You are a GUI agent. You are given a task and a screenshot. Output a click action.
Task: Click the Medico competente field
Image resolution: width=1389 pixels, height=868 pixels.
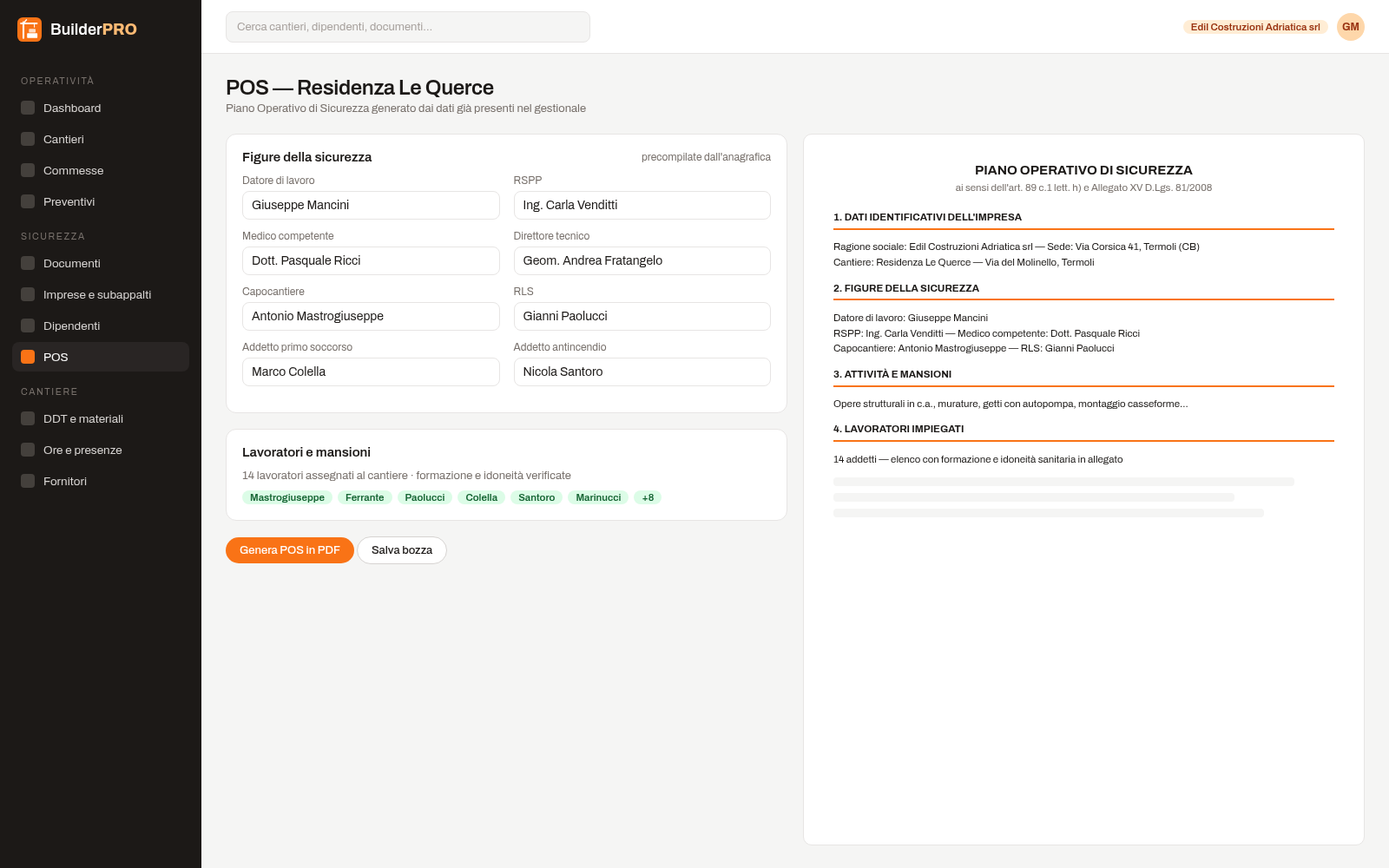pyautogui.click(x=371, y=260)
